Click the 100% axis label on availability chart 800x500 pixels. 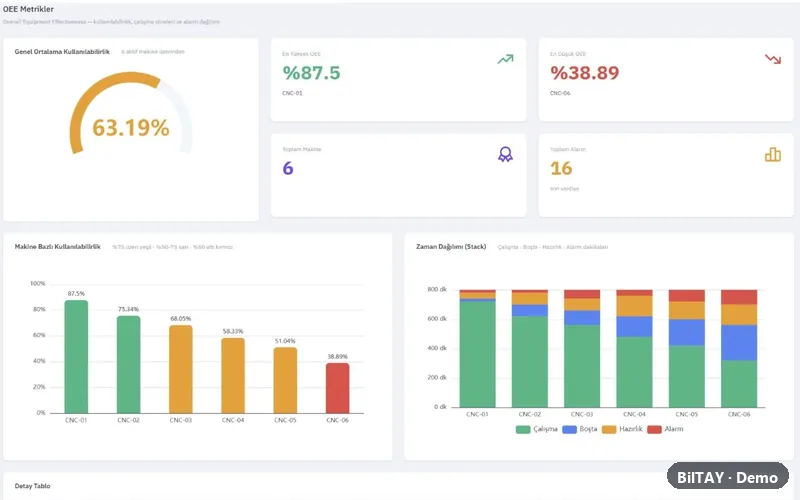click(x=38, y=284)
